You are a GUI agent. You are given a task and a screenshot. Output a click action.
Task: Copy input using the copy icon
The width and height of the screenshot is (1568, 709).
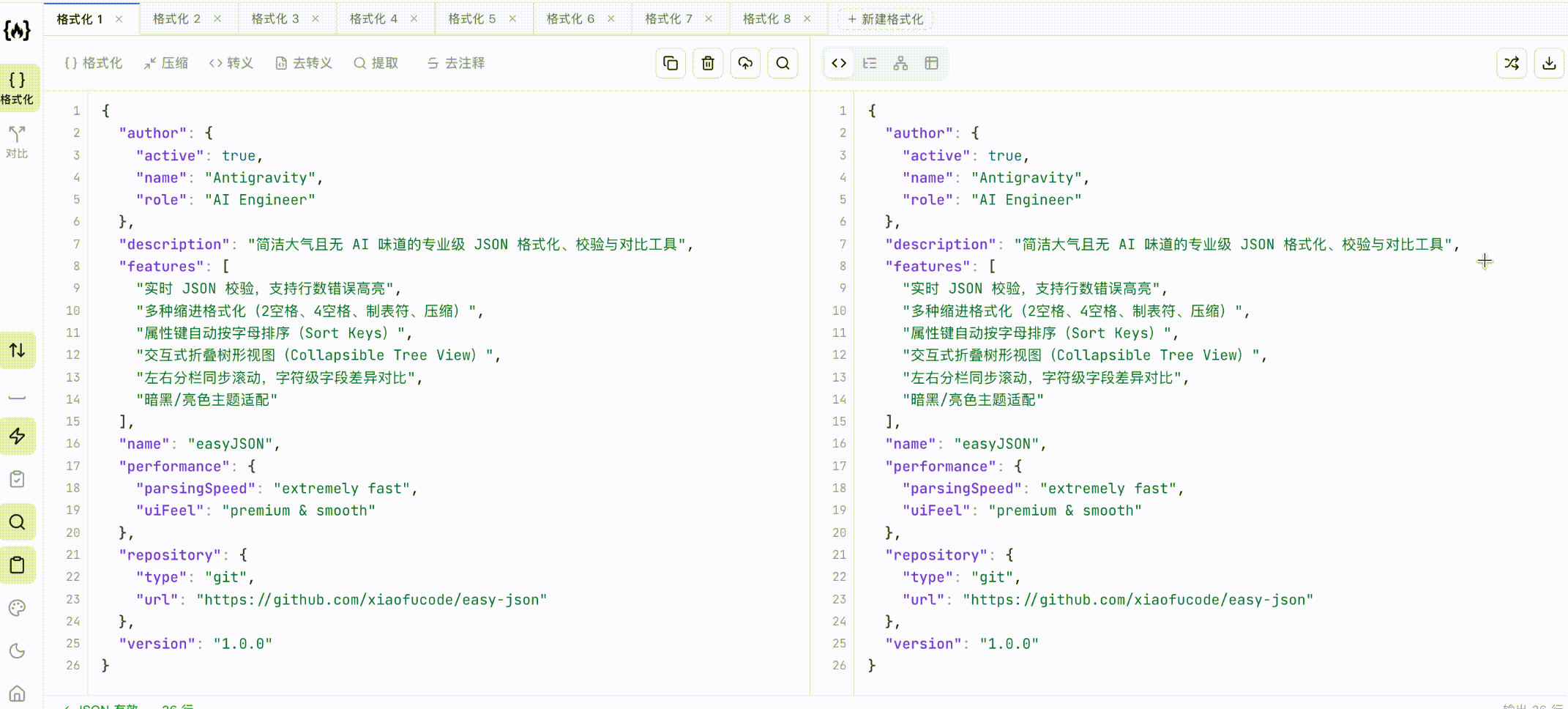pyautogui.click(x=671, y=63)
